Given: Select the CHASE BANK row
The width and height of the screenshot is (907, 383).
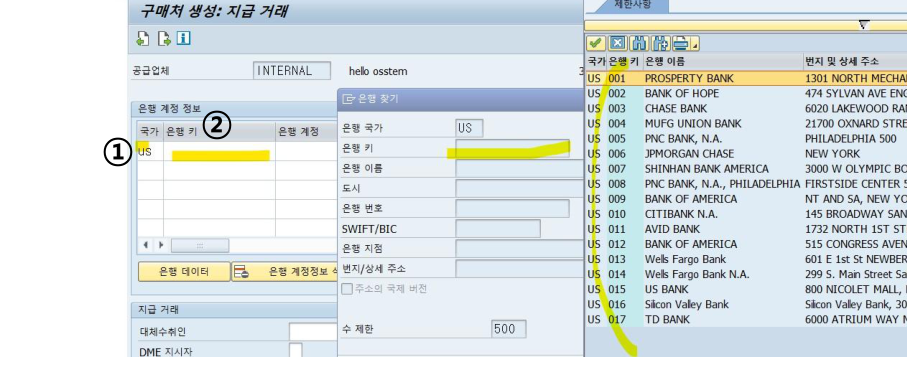Looking at the screenshot, I should click(x=746, y=108).
